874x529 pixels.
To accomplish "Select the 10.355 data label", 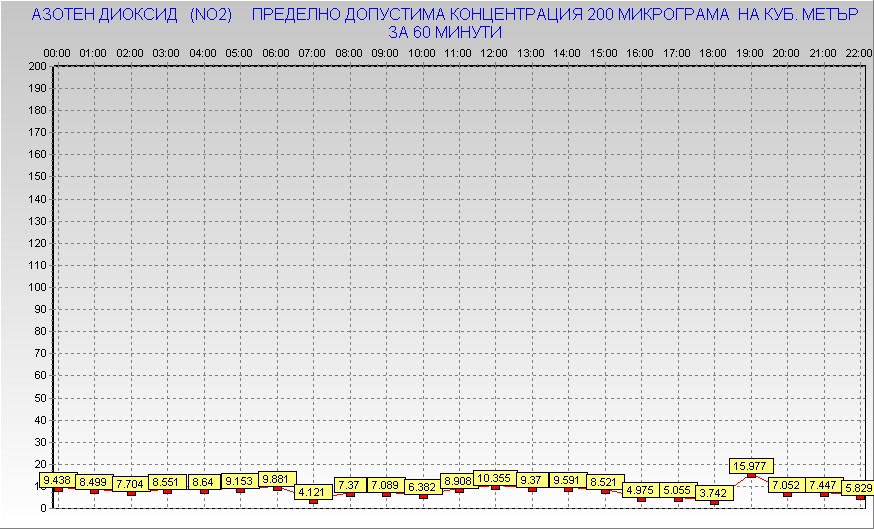I will pos(495,479).
